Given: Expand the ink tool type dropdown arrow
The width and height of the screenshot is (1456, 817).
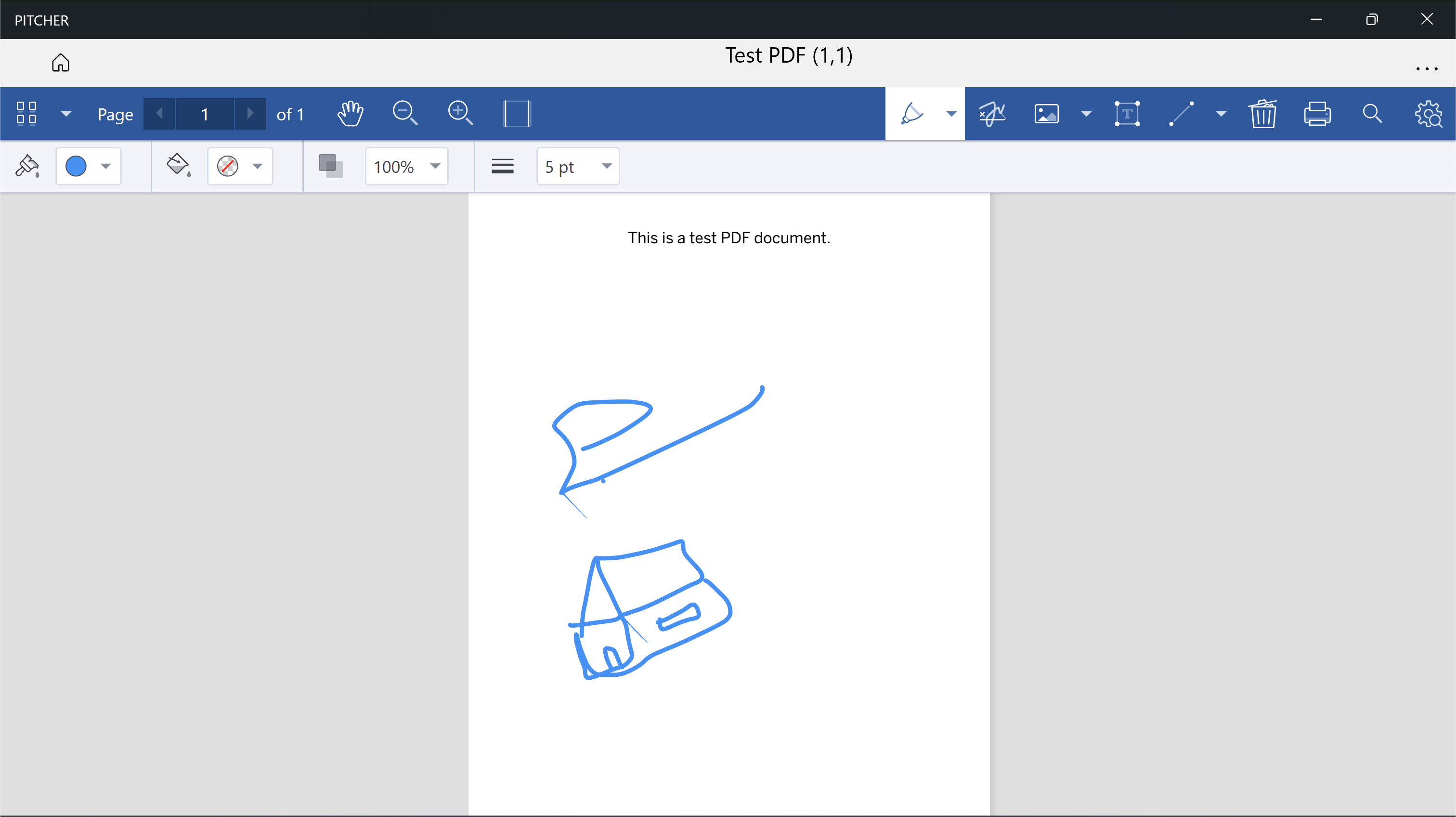Looking at the screenshot, I should [951, 114].
